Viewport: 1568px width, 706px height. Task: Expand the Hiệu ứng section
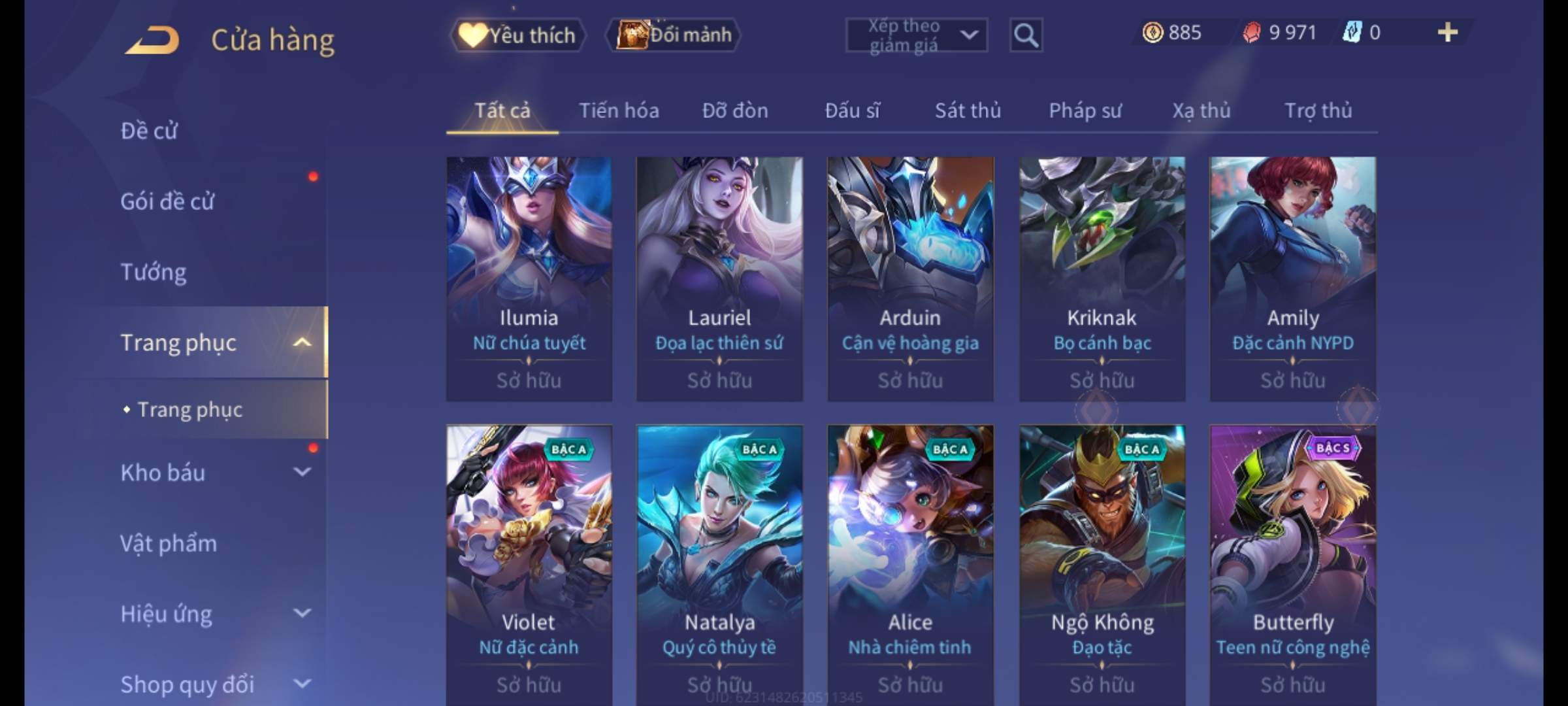pos(302,613)
